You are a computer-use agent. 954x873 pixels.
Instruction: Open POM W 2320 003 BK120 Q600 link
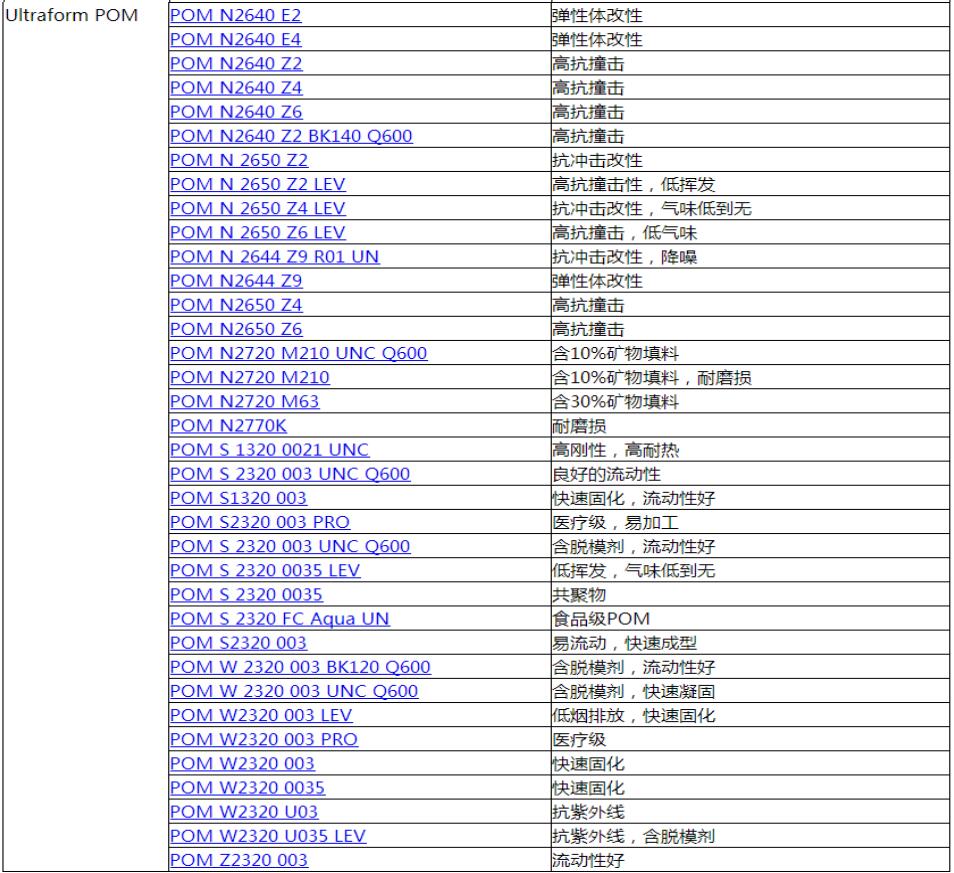click(301, 667)
